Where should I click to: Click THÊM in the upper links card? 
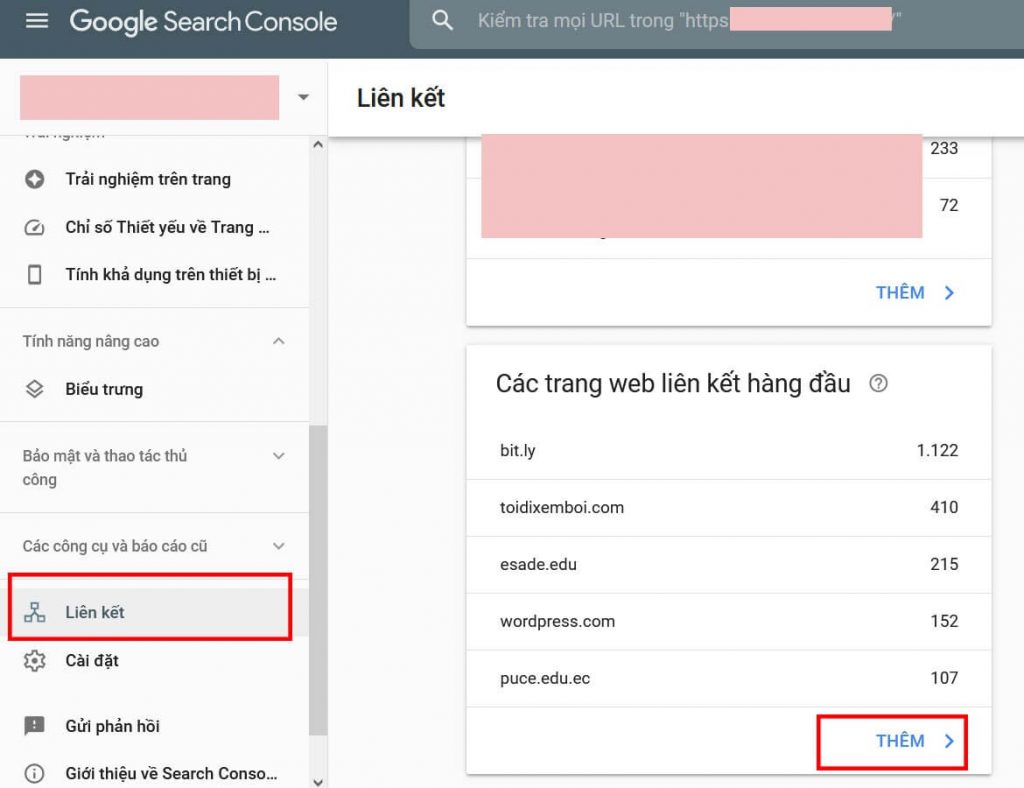[x=900, y=292]
